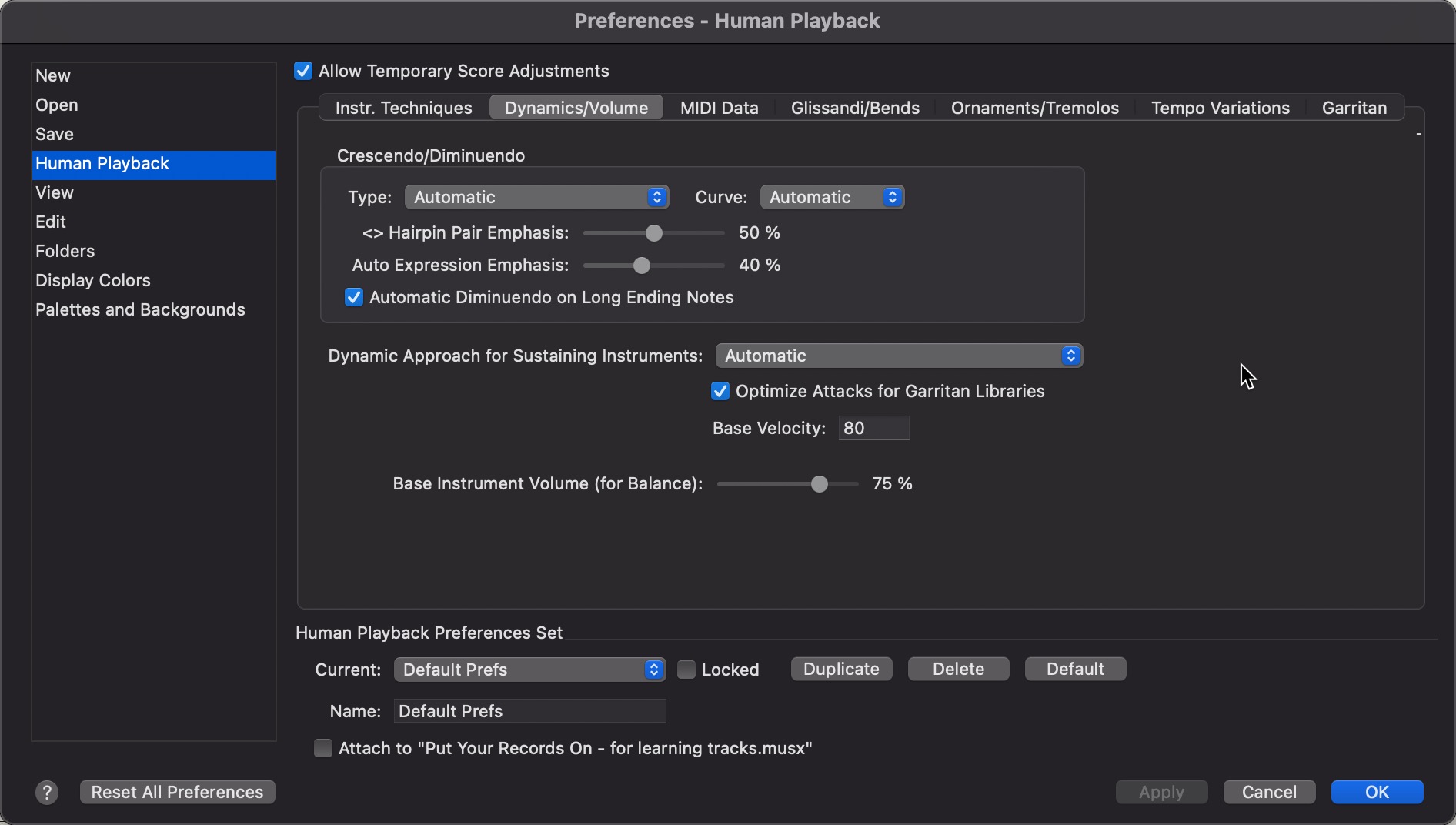Open the Crescendo Type dropdown
Screen dimensions: 1456x825
(536, 198)
